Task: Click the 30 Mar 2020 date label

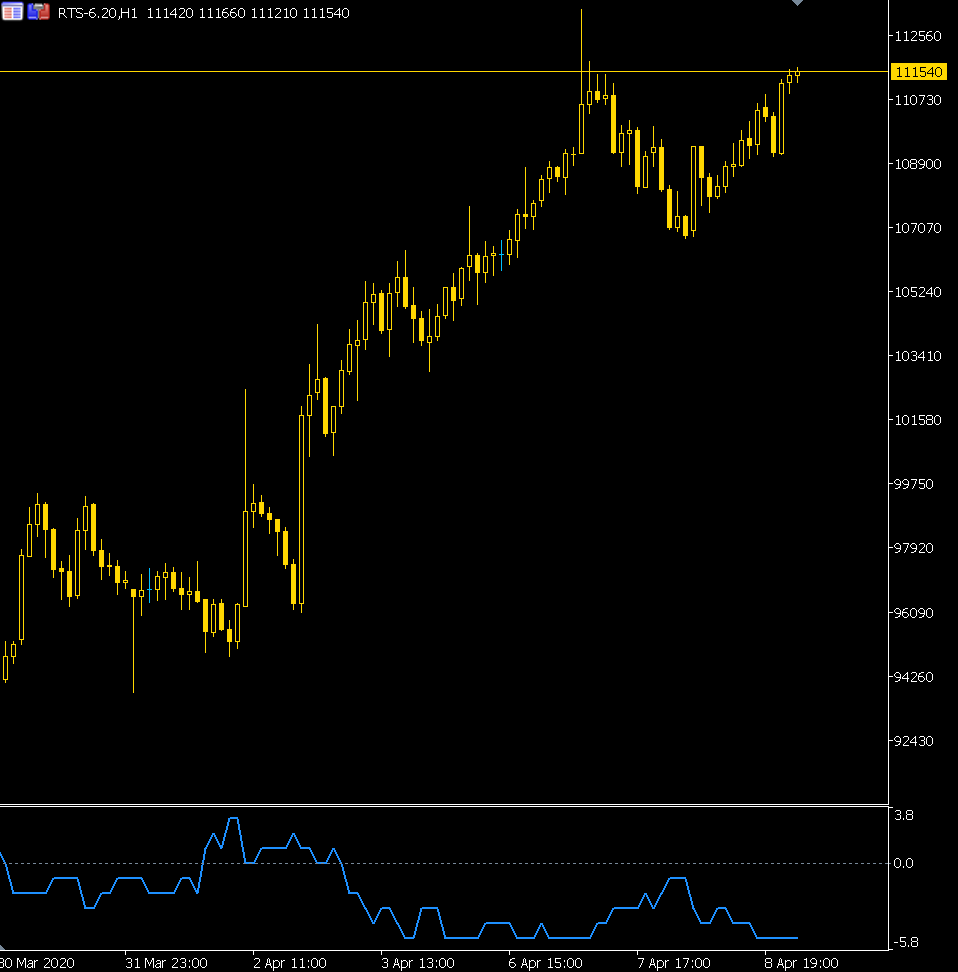Action: coord(38,963)
